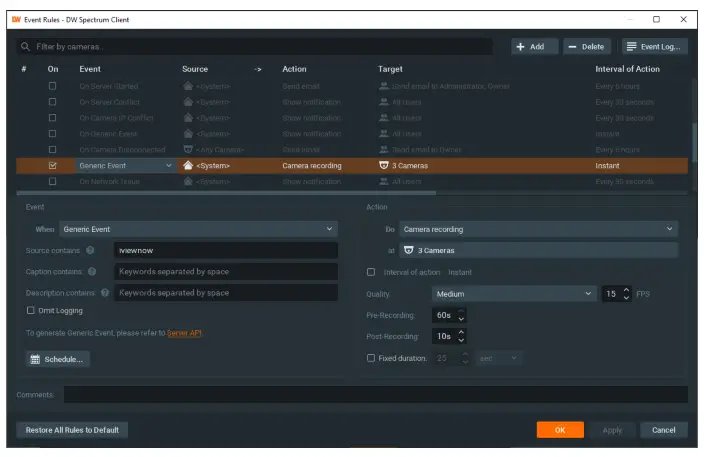705x457 pixels.
Task: Sort by the On column header
Action: click(x=53, y=69)
